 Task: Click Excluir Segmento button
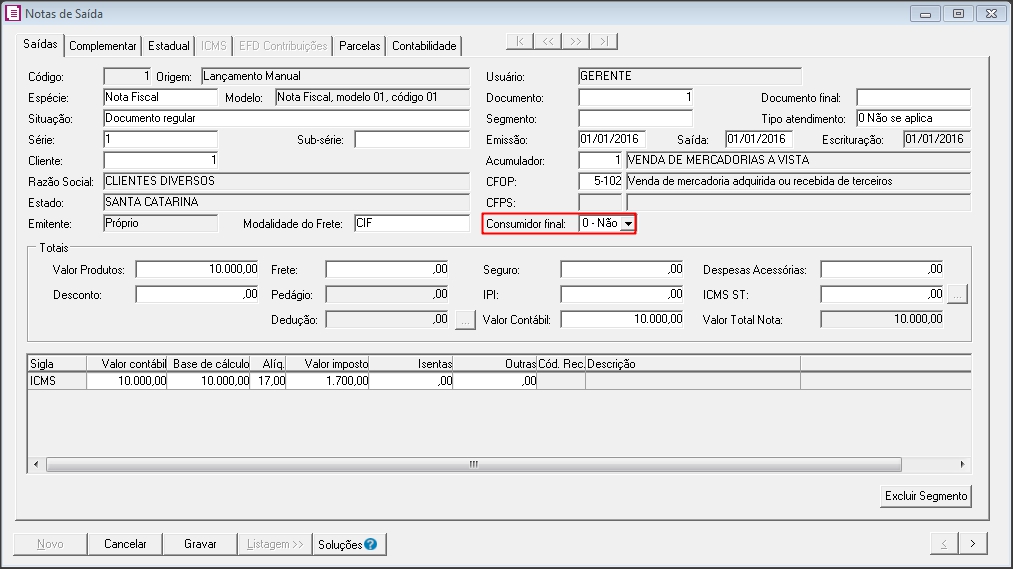click(x=926, y=496)
